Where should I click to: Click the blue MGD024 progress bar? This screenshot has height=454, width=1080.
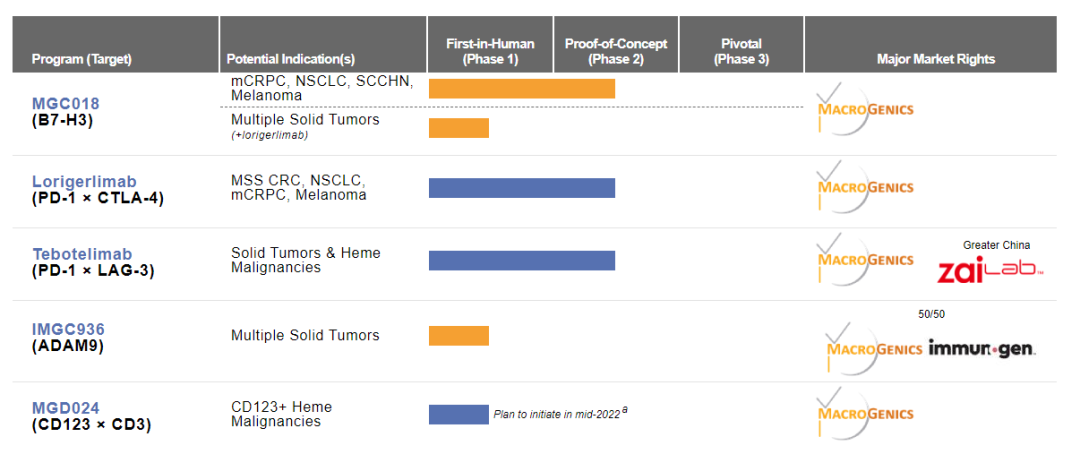[459, 414]
